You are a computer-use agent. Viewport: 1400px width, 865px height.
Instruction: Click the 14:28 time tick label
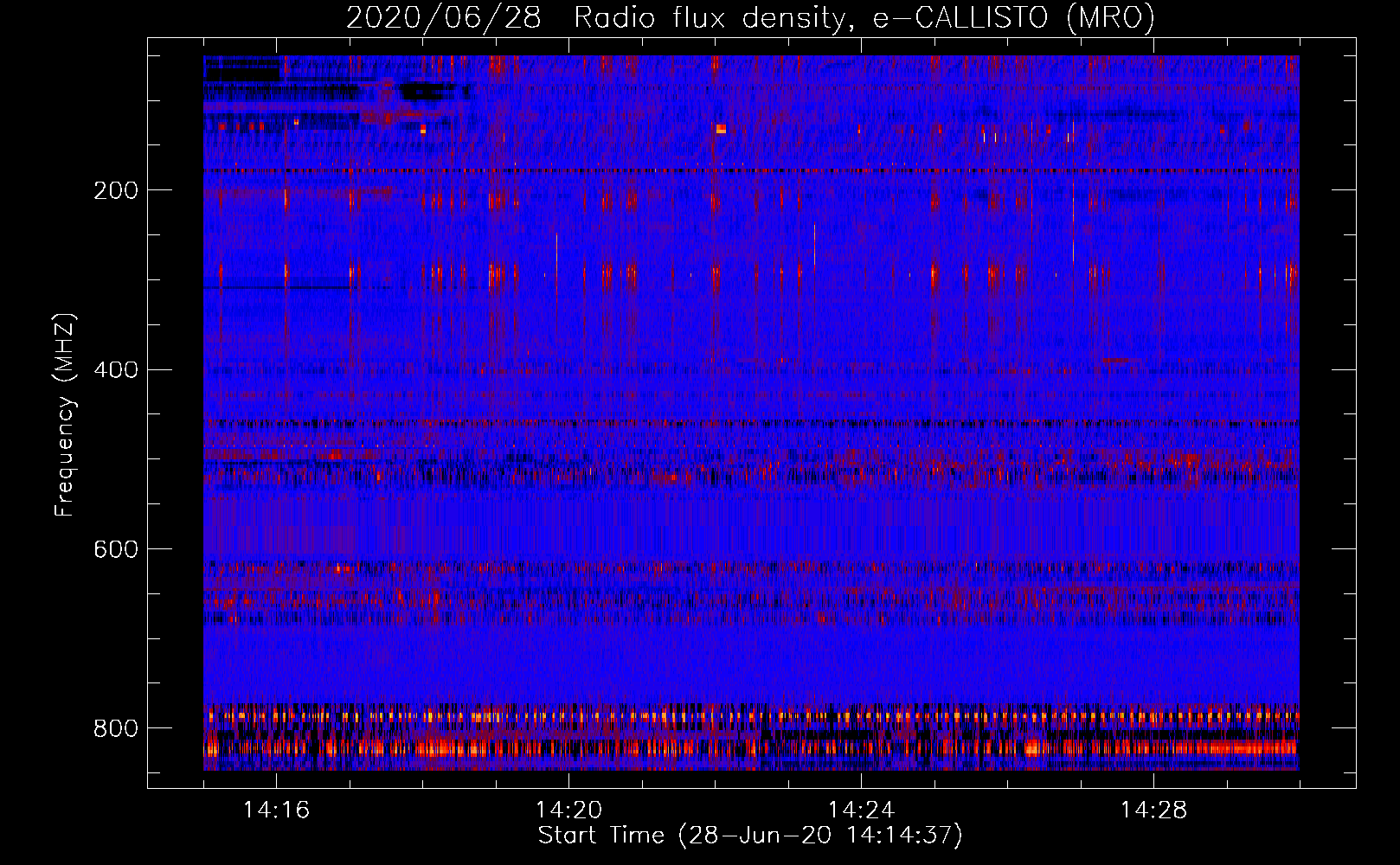coord(1154,811)
